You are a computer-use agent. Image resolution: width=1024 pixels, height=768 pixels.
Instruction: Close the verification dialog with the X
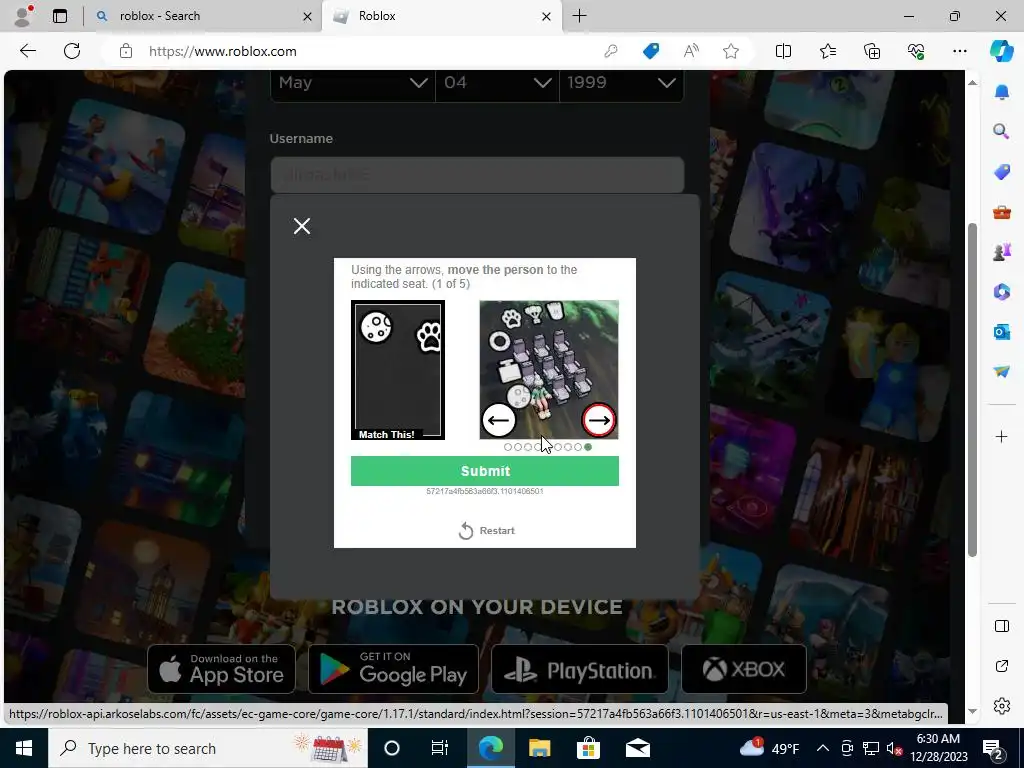pos(302,226)
